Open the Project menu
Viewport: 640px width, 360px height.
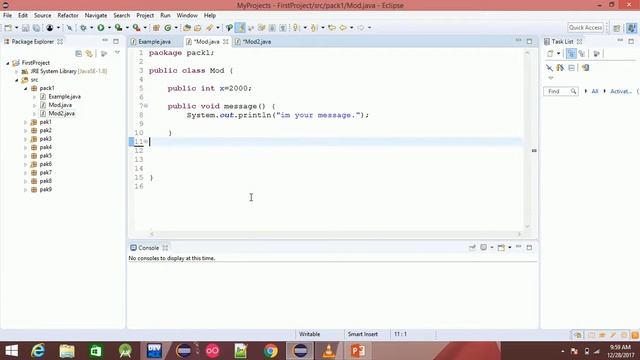point(145,15)
